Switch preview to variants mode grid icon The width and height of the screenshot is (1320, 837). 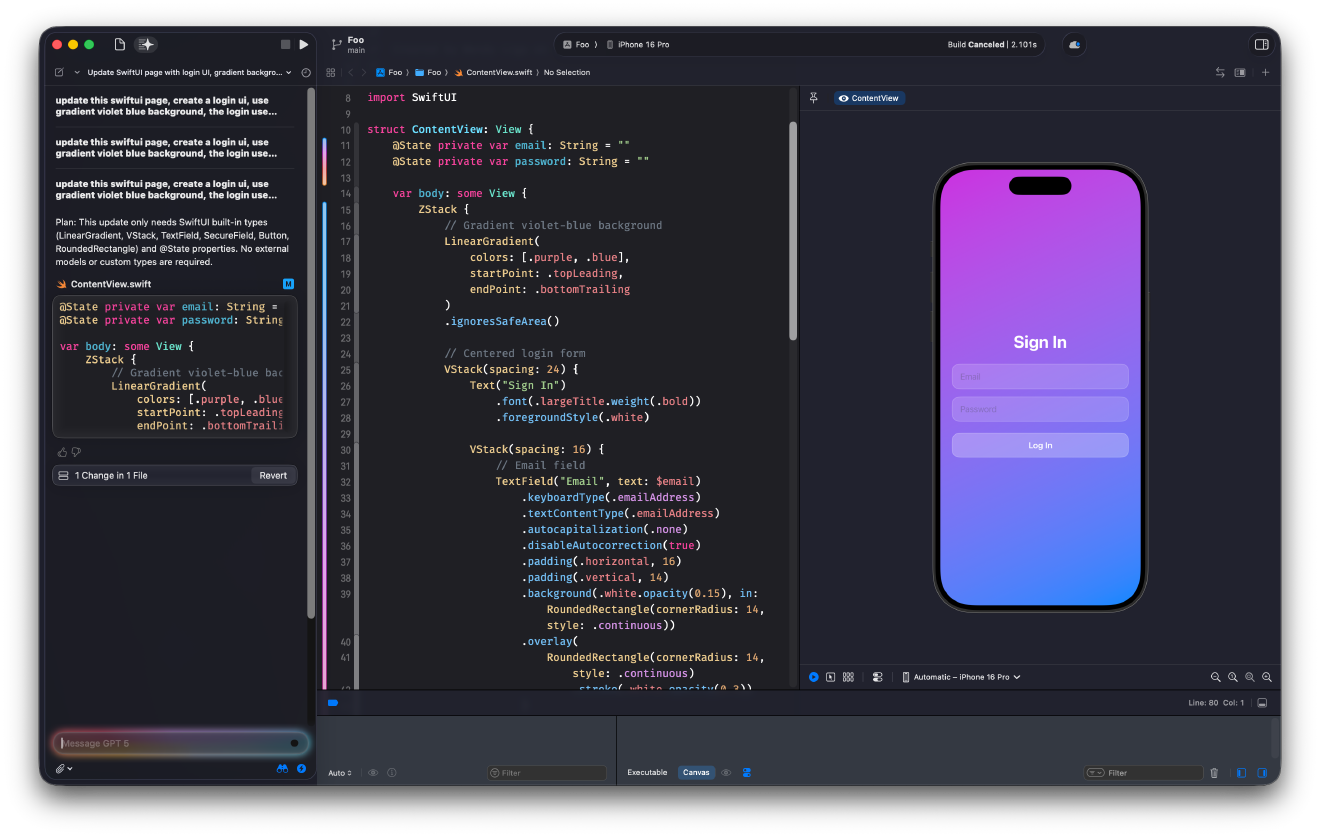[x=848, y=677]
